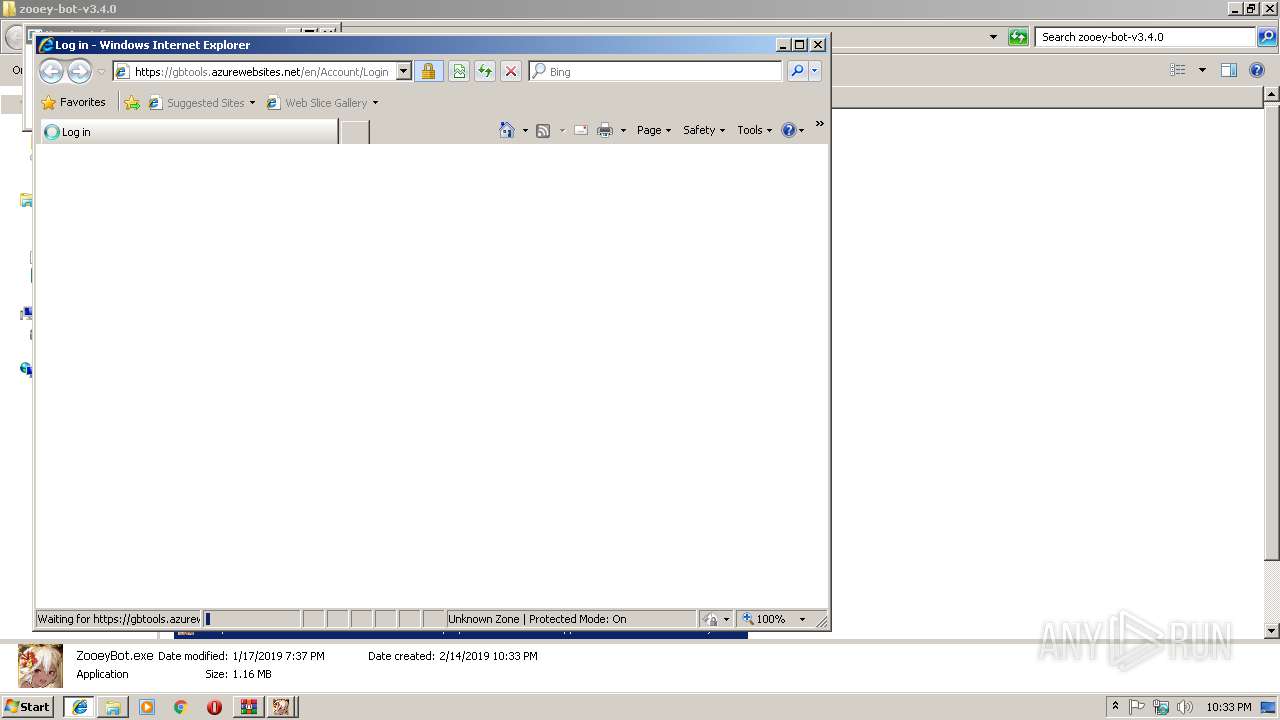Open the Favorites star button
This screenshot has height=720, width=1280.
tap(73, 102)
